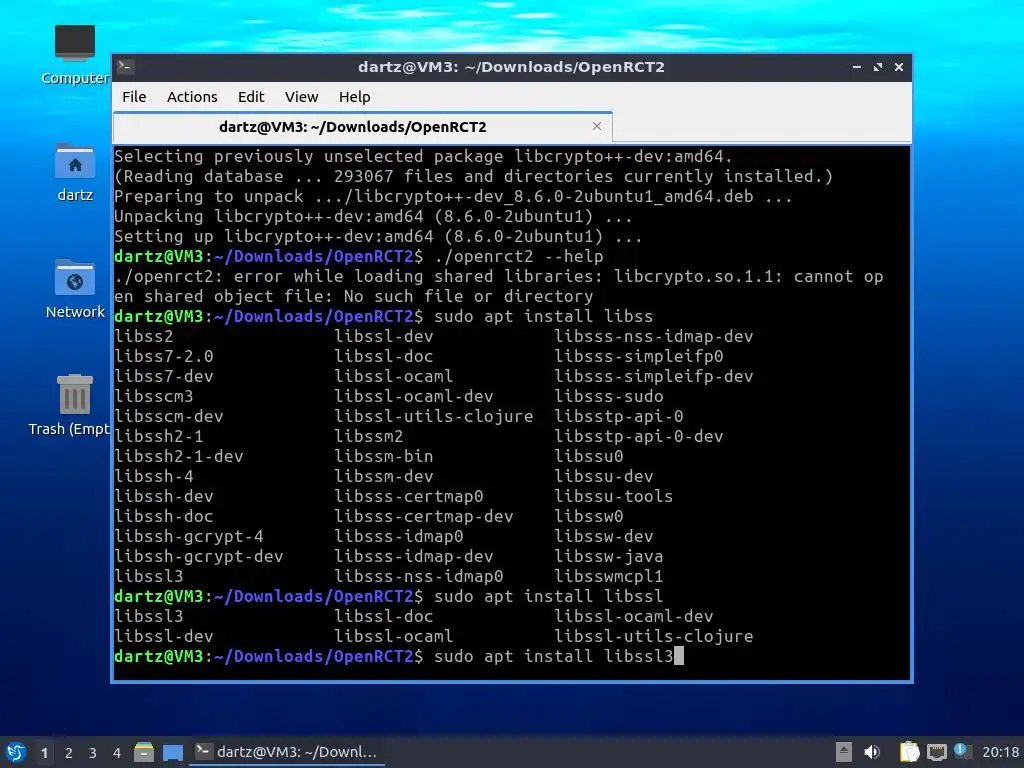Click the 'sudo apt install libssl3' command line
1024x768 pixels.
[x=553, y=656]
